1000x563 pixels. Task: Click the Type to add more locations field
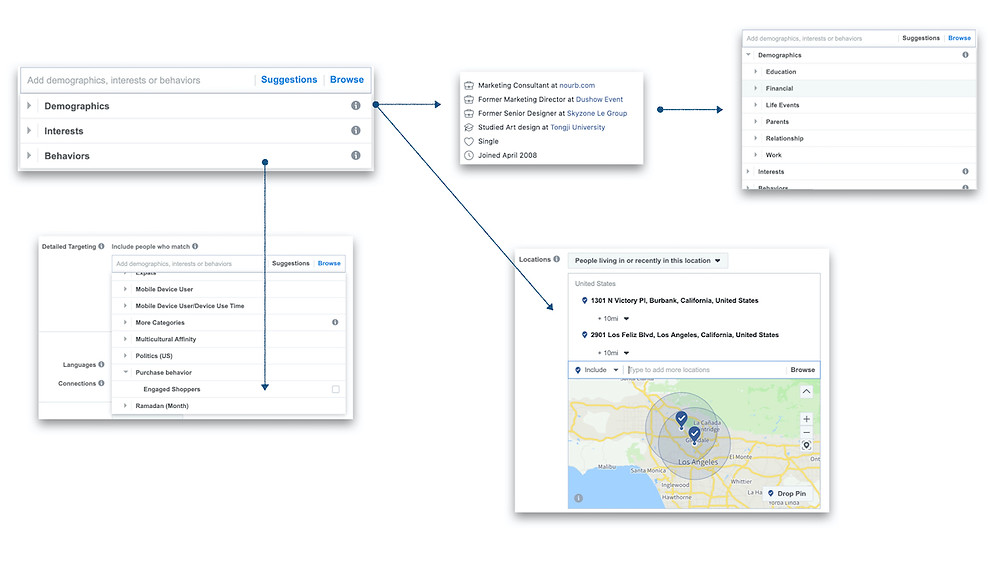(x=705, y=370)
